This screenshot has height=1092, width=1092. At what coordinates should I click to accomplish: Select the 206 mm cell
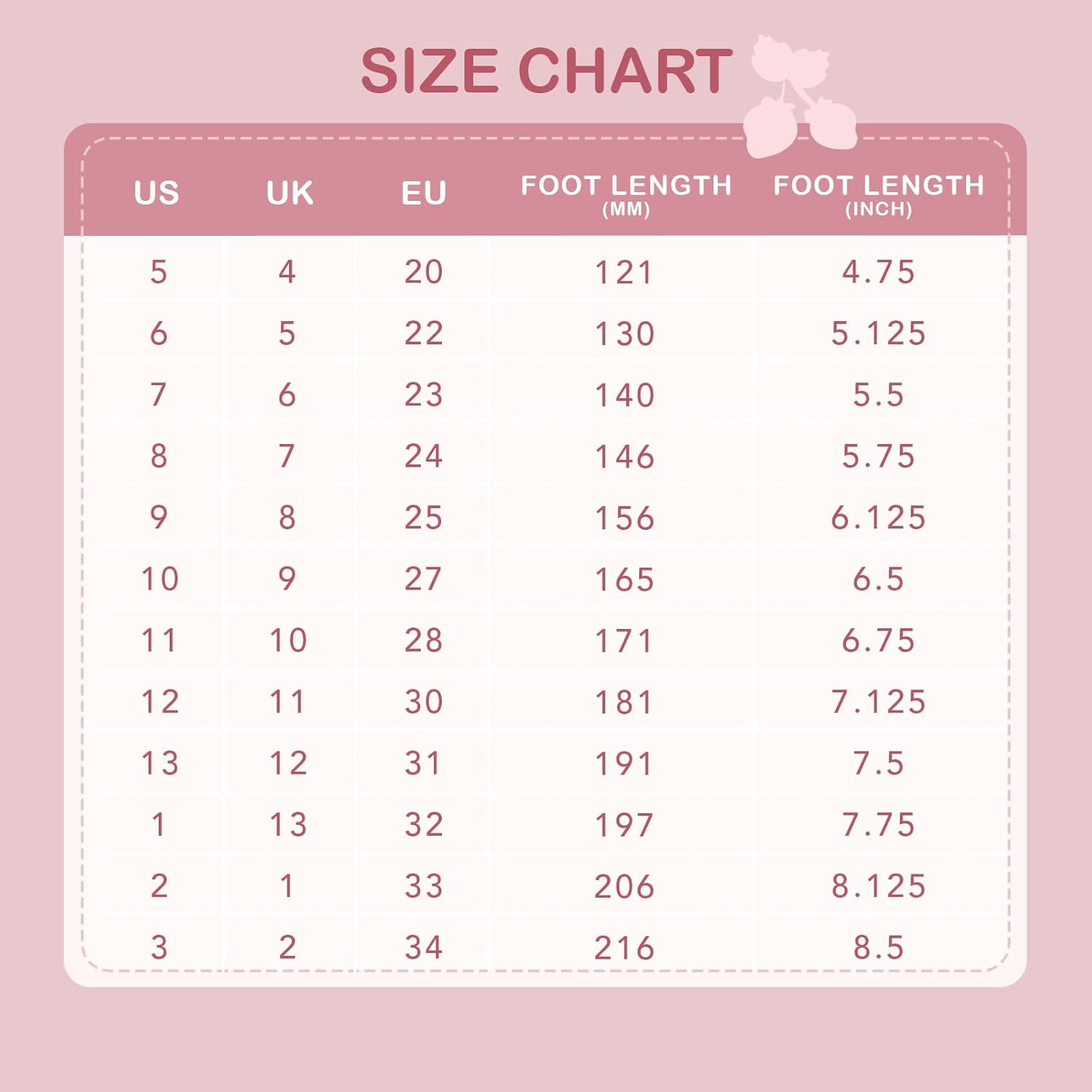[x=625, y=887]
